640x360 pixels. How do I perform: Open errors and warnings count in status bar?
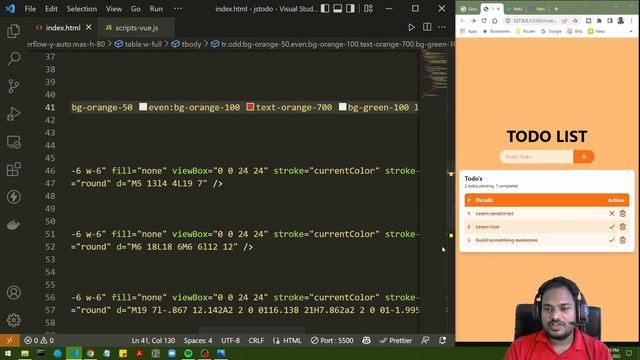[39, 340]
